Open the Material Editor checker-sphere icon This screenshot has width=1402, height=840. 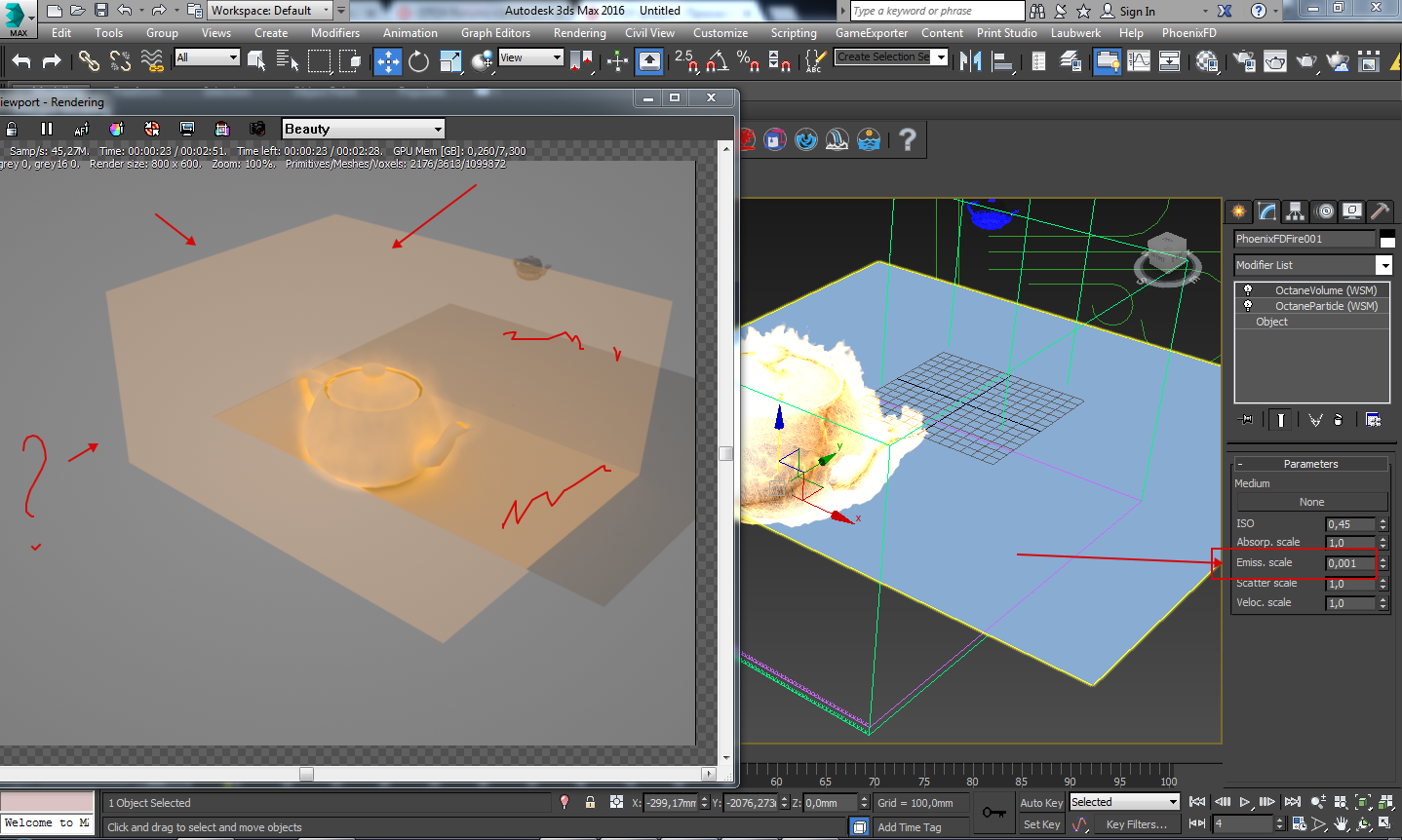click(x=1207, y=61)
